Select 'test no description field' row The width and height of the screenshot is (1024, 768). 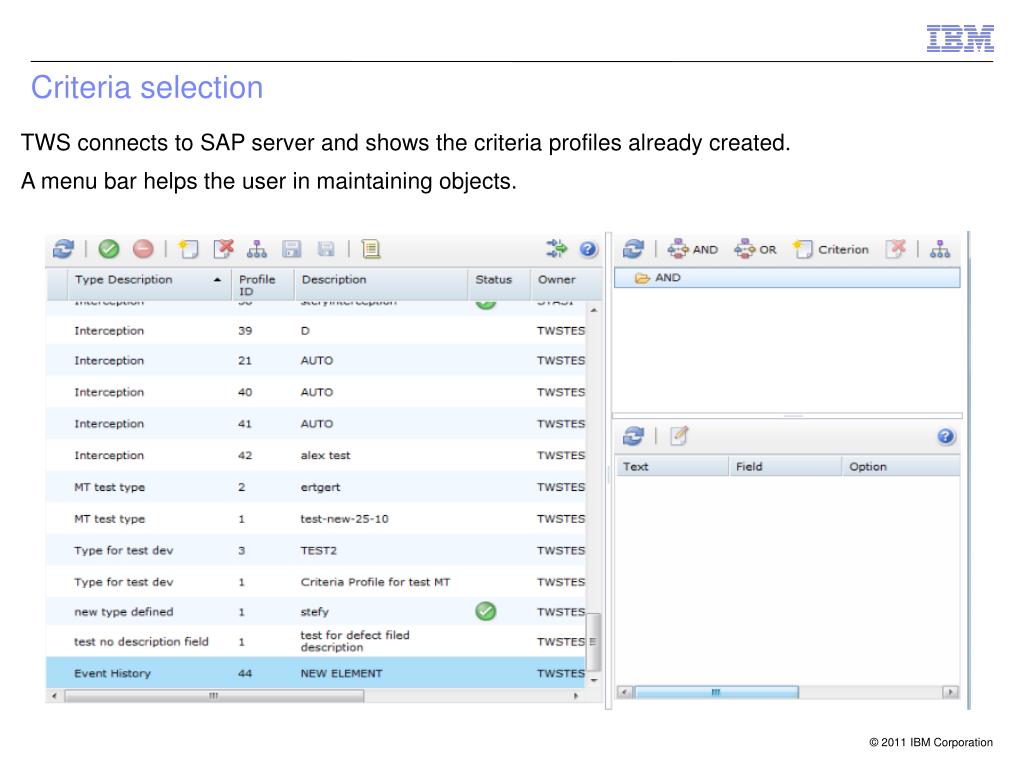click(x=315, y=641)
